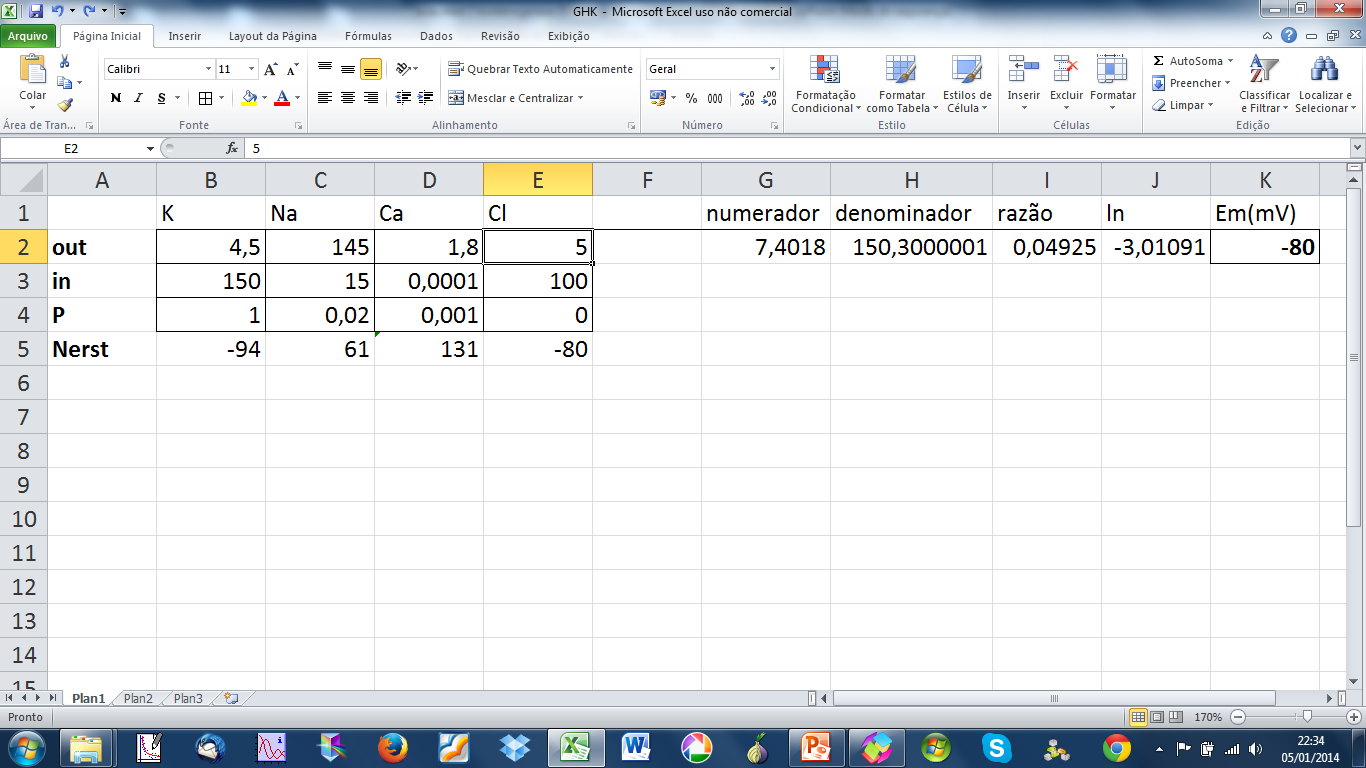The height and width of the screenshot is (768, 1366).
Task: Click the AutoSoma sigma icon
Action: 1158,61
